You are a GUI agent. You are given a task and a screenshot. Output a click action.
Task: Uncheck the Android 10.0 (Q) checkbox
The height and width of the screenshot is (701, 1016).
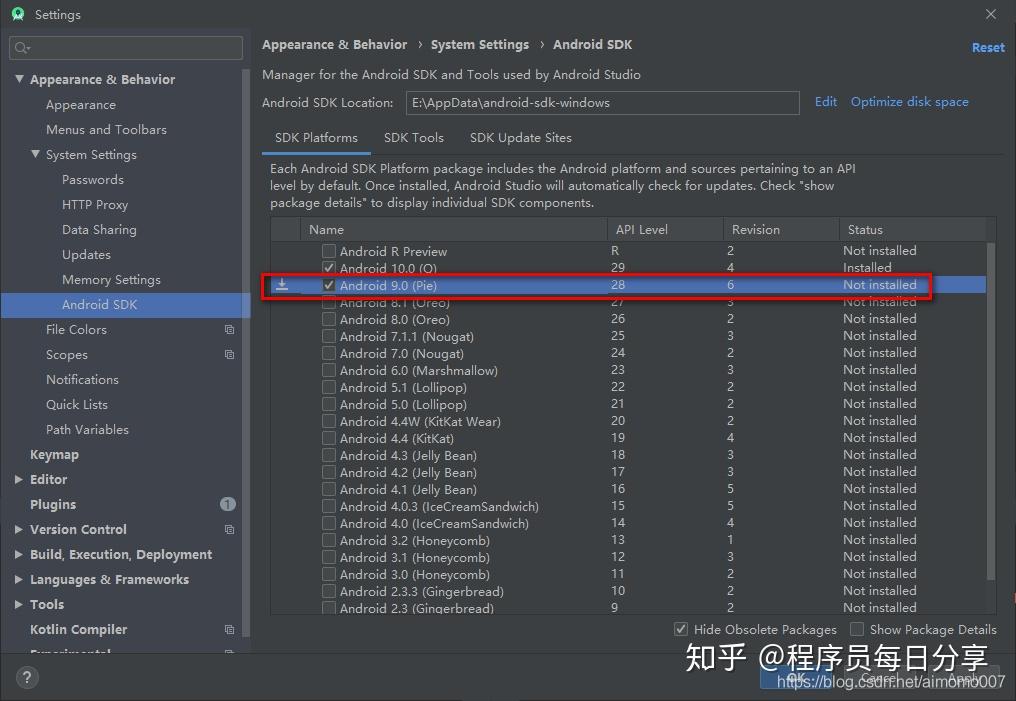click(329, 268)
